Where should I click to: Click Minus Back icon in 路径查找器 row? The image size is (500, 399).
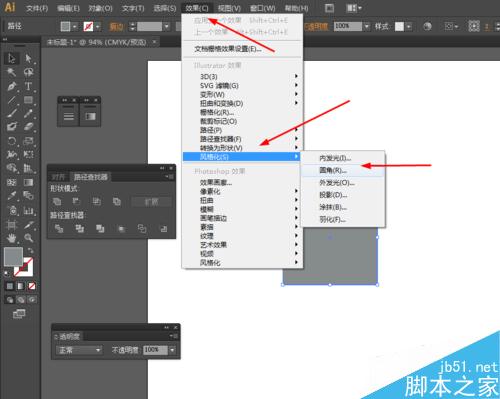(x=163, y=229)
